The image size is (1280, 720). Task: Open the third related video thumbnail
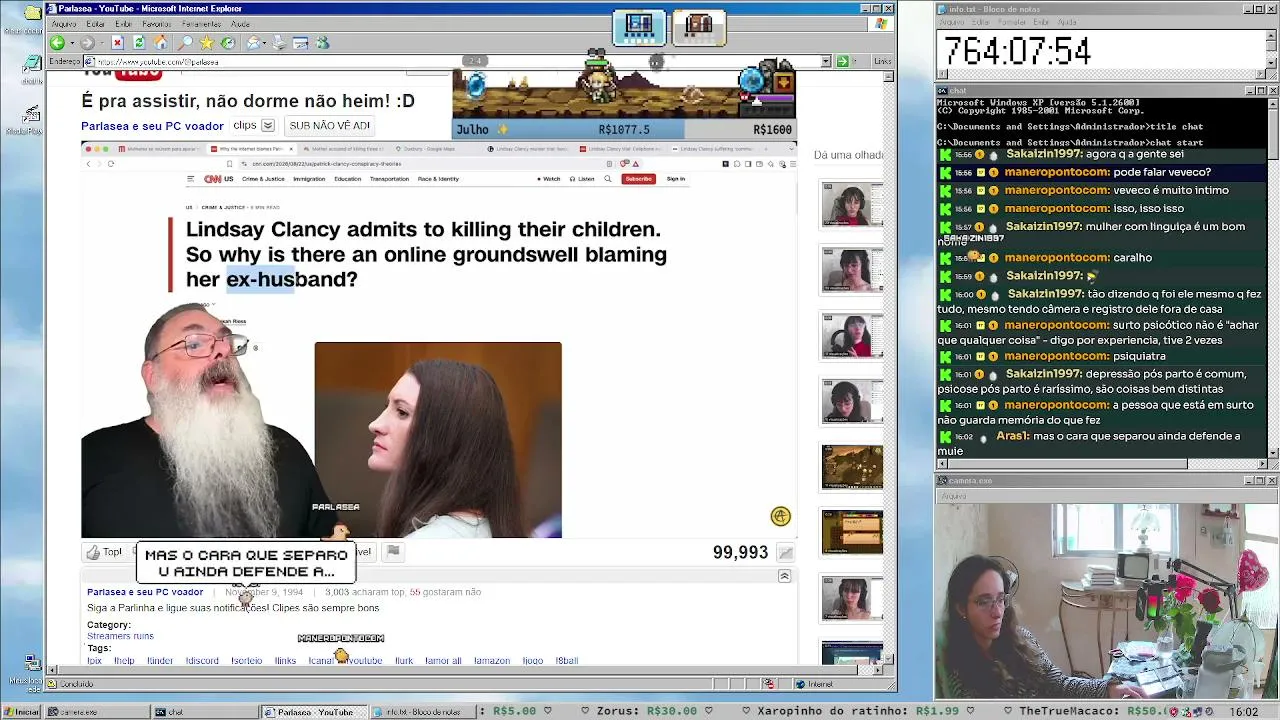pos(852,336)
